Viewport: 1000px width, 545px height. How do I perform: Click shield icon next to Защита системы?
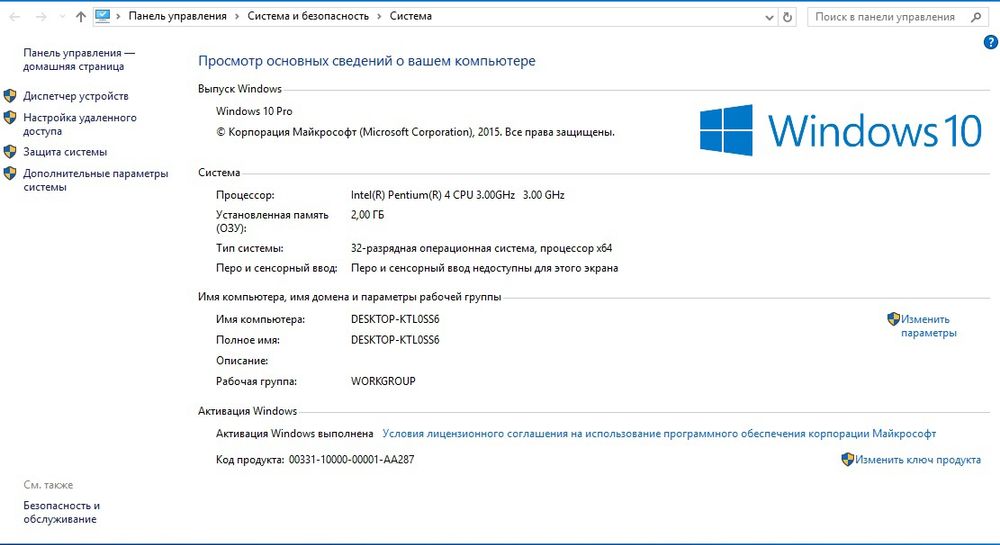pos(10,152)
